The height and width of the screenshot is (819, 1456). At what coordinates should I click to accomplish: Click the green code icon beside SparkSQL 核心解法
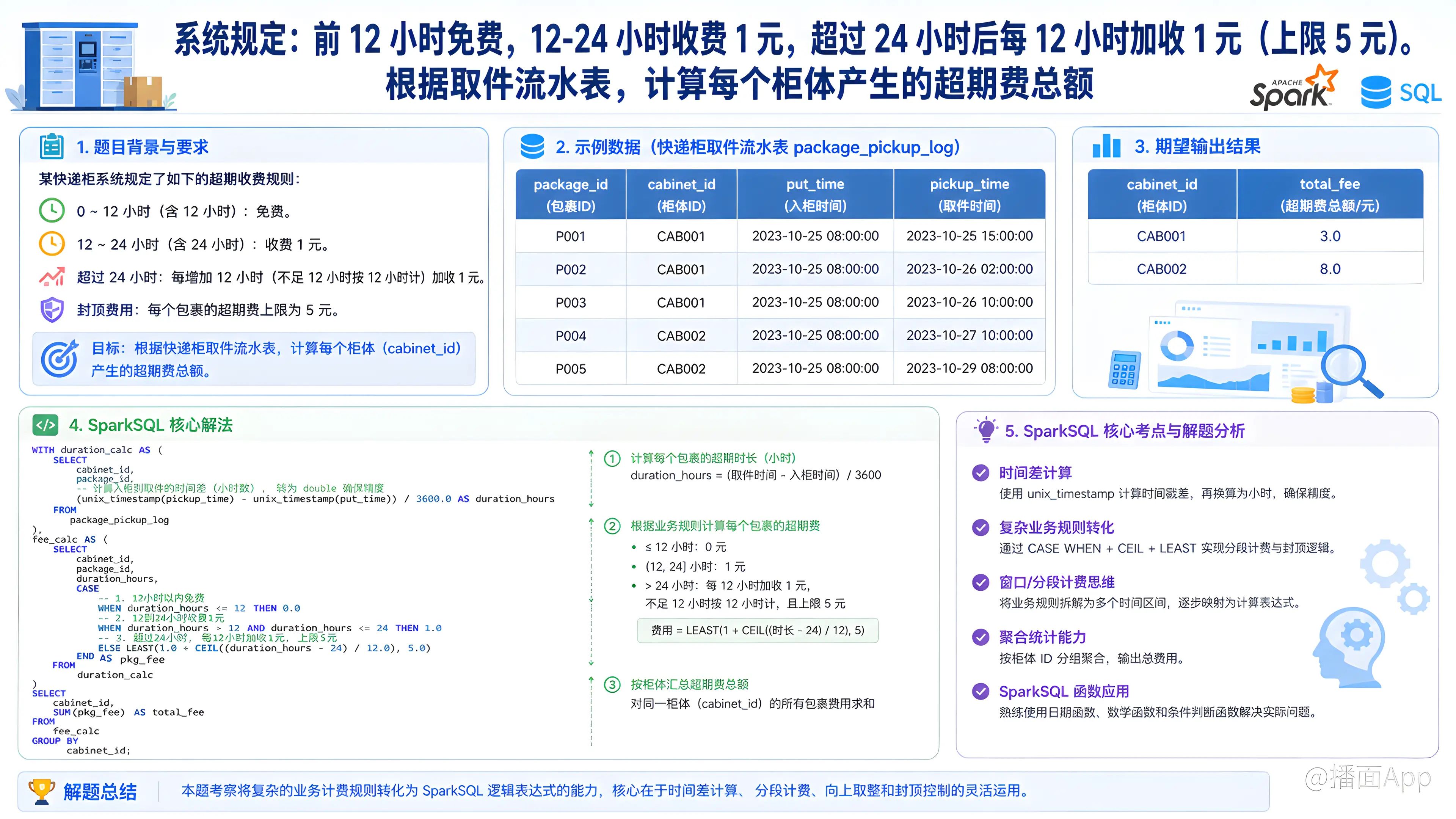tap(45, 425)
